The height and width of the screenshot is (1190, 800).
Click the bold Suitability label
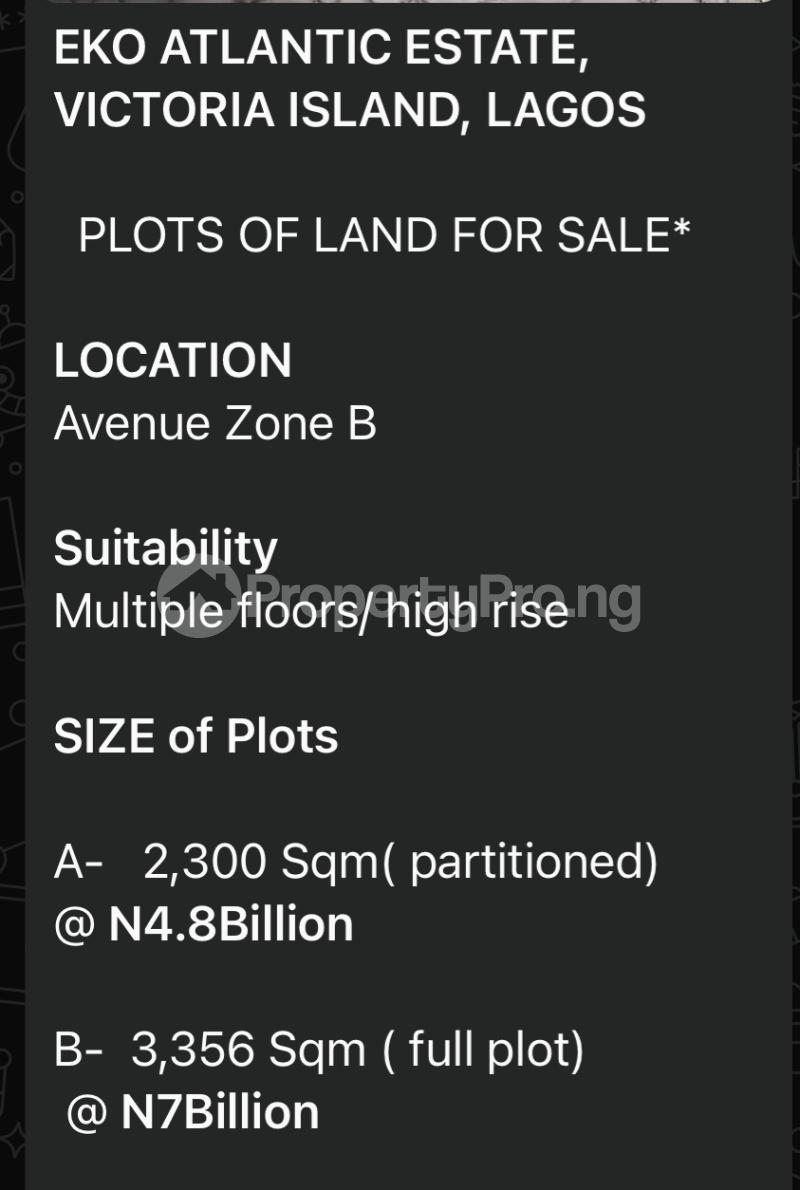[165, 548]
